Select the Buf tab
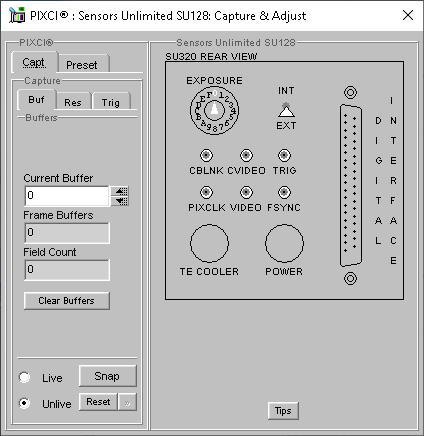The image size is (424, 436). (x=36, y=99)
